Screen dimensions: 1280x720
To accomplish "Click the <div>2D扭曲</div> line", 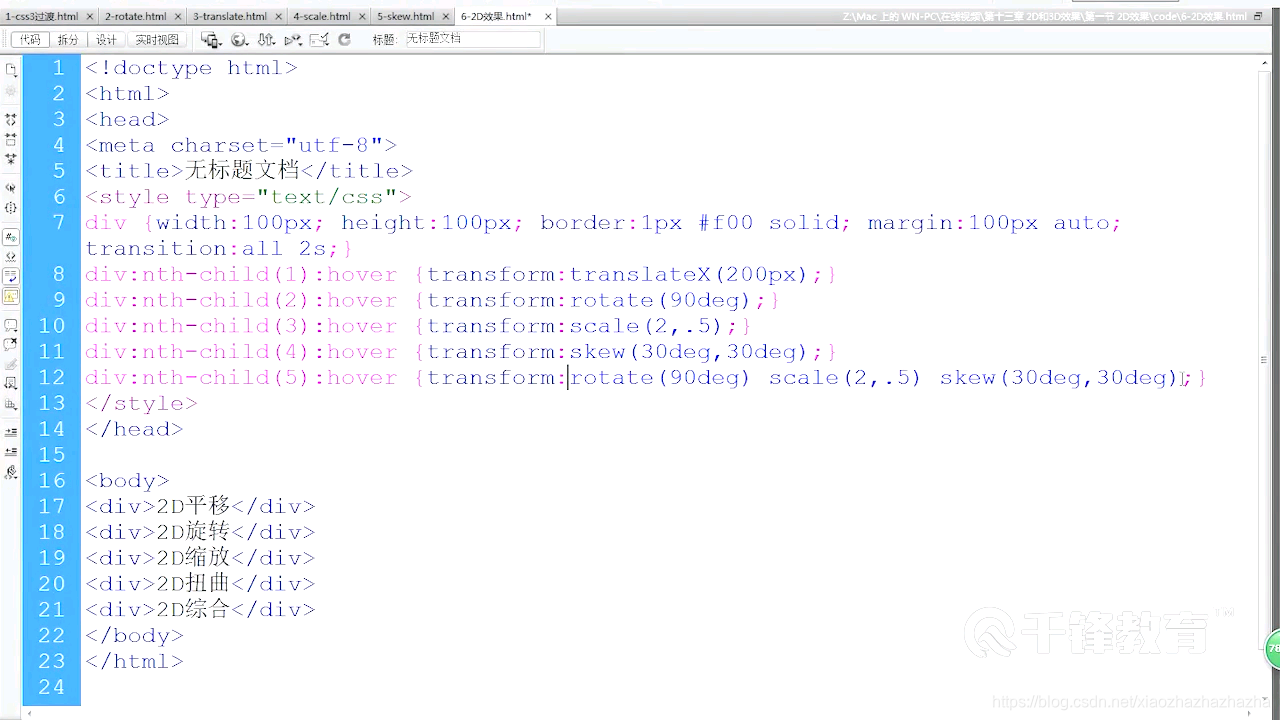I will (200, 584).
